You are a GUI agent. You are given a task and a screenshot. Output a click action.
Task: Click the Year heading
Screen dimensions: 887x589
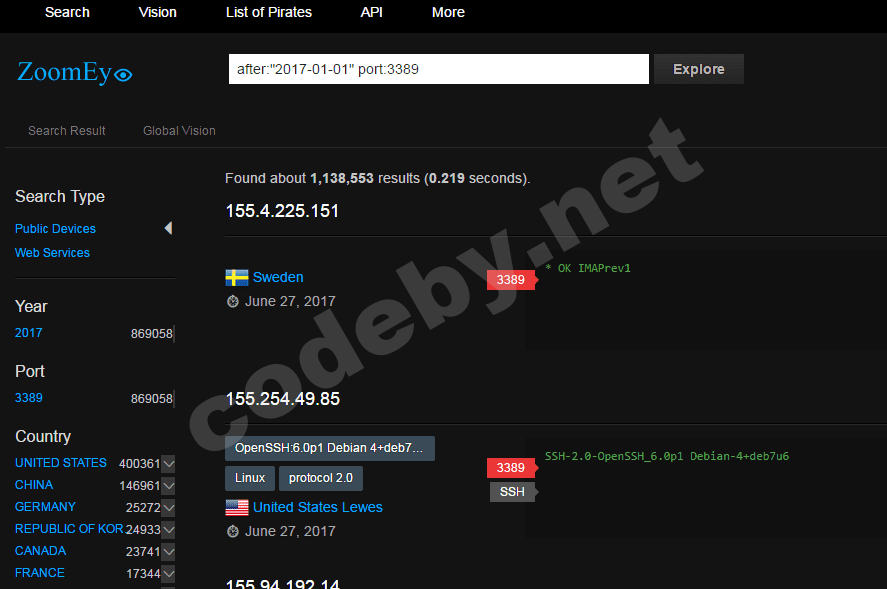pyautogui.click(x=31, y=306)
